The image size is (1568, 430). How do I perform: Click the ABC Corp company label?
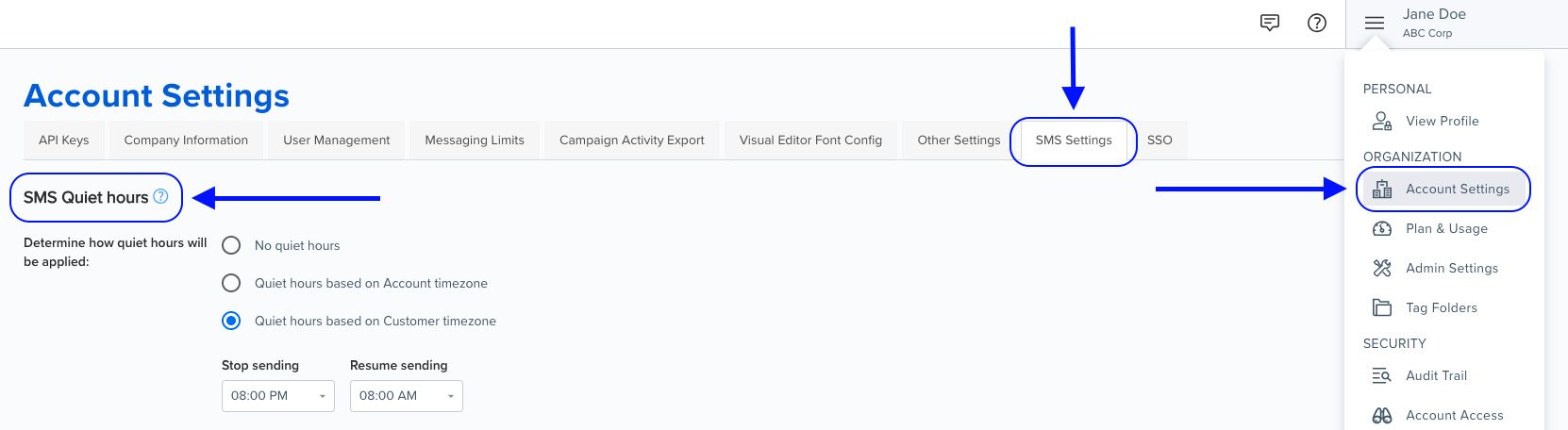coord(1427,33)
